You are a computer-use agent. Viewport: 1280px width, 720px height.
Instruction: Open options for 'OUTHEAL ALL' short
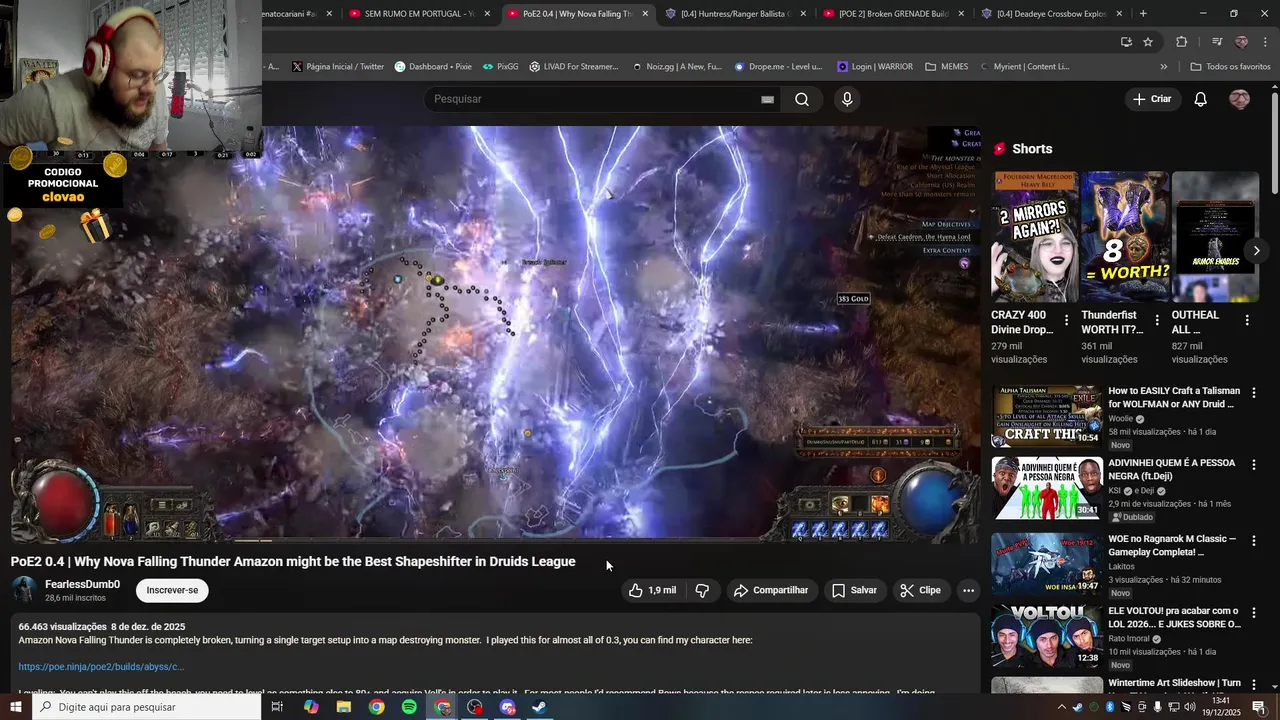(1247, 320)
